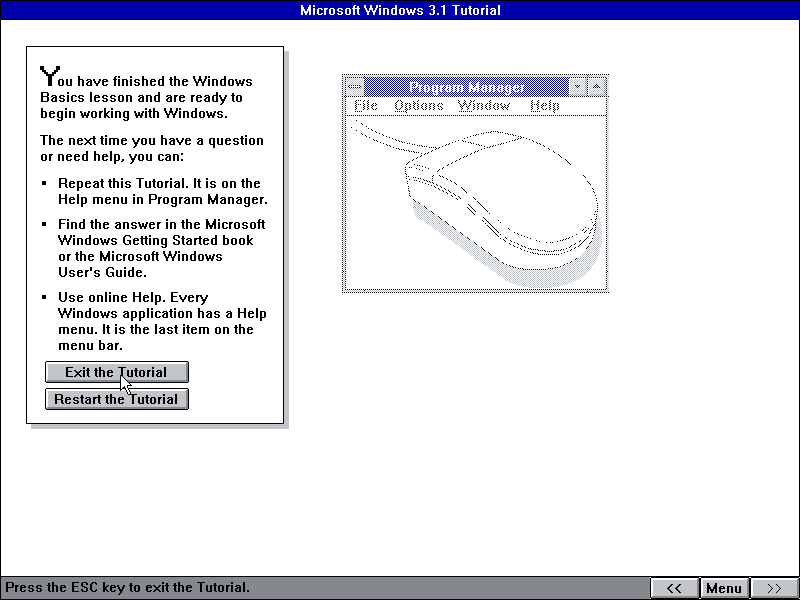Click 'You have finished the Windows' paragraph
Image resolution: width=800 pixels, height=600 pixels.
point(146,93)
